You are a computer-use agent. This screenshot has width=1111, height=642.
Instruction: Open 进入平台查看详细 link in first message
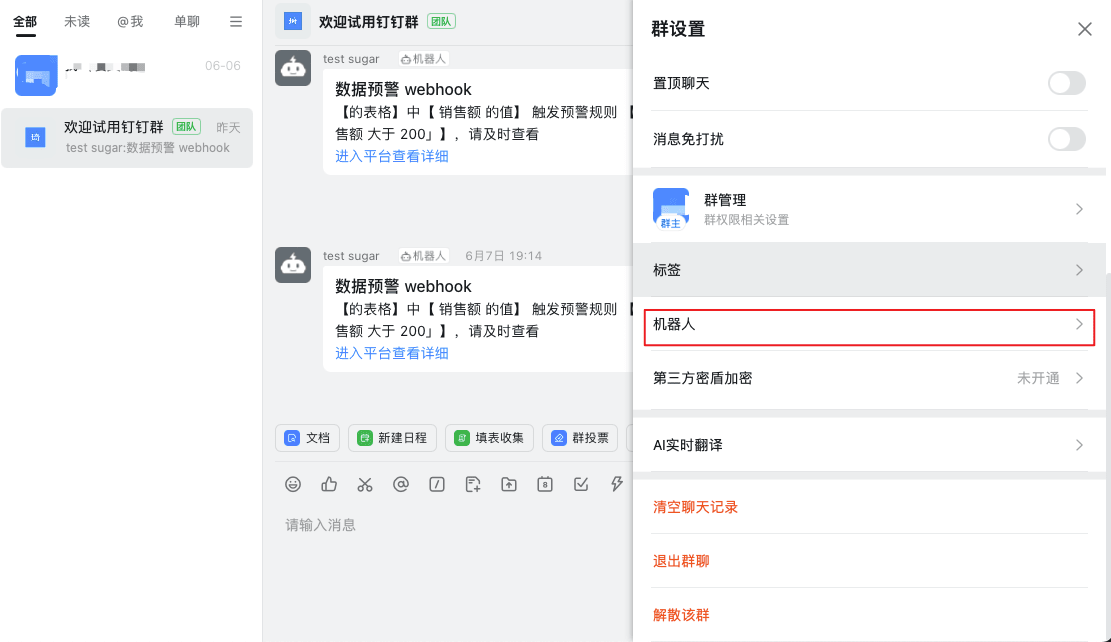click(392, 156)
